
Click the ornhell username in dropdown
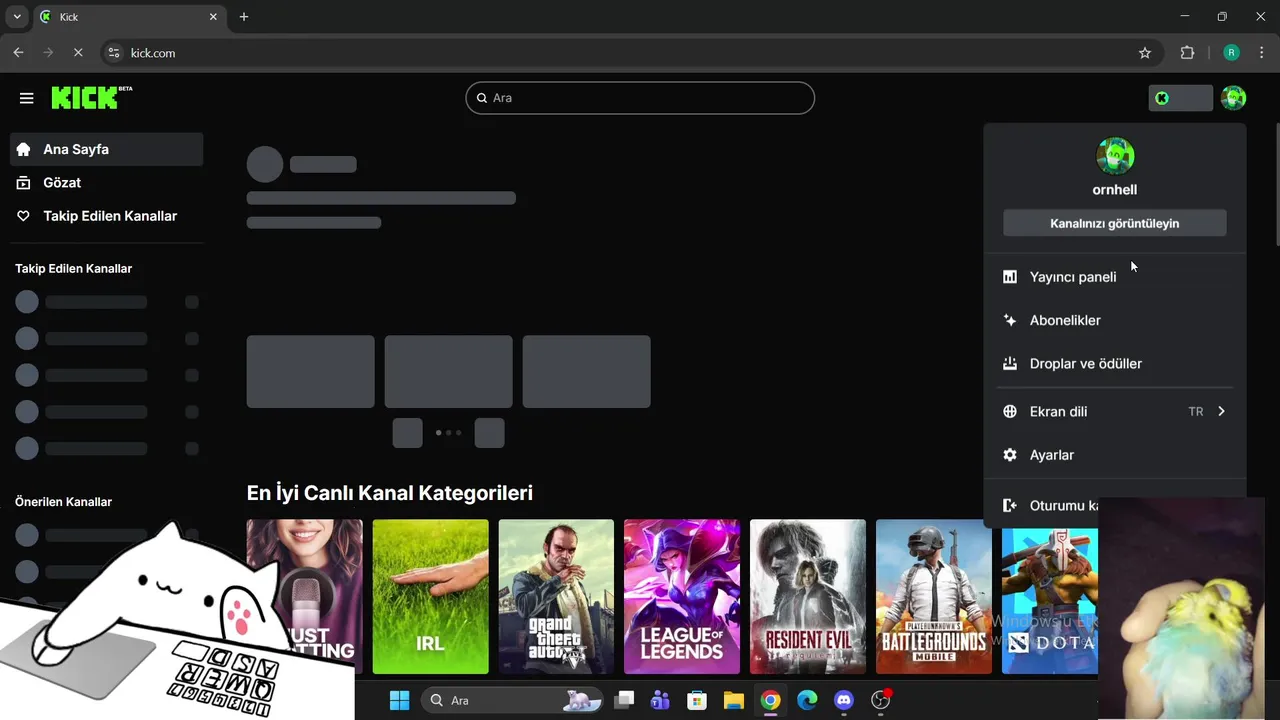pyautogui.click(x=1115, y=190)
